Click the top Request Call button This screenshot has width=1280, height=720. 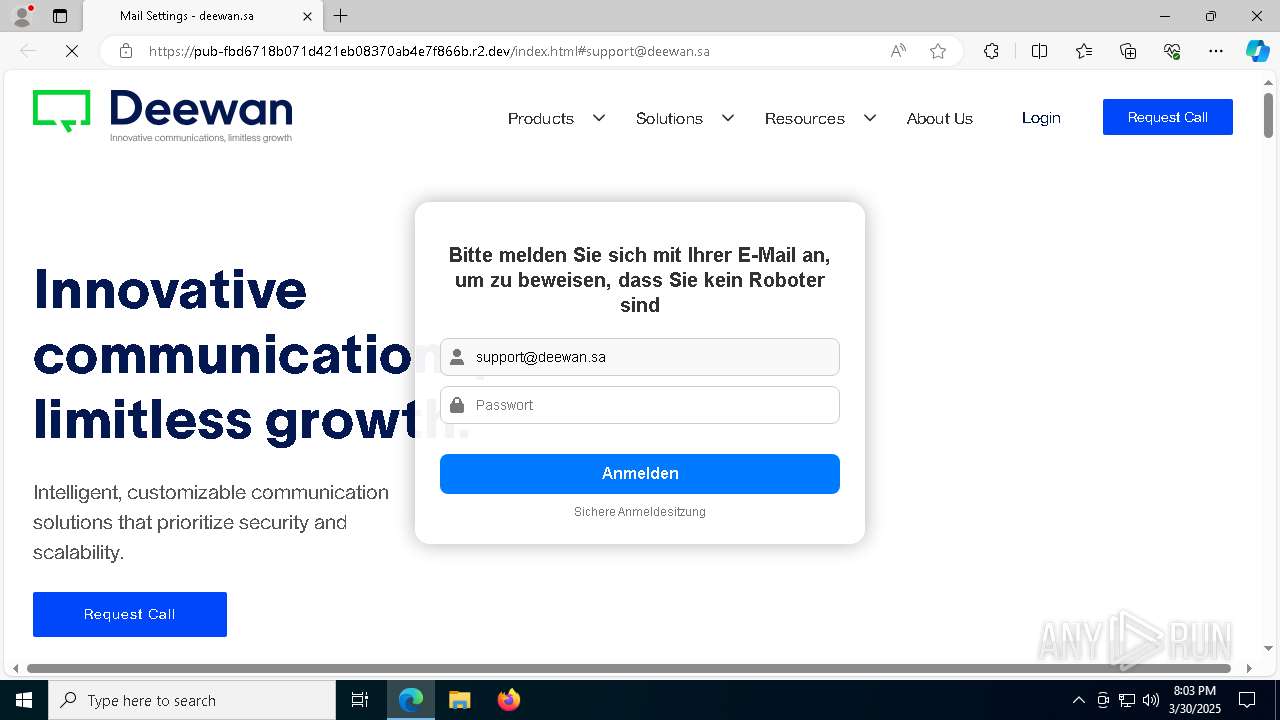click(1167, 117)
